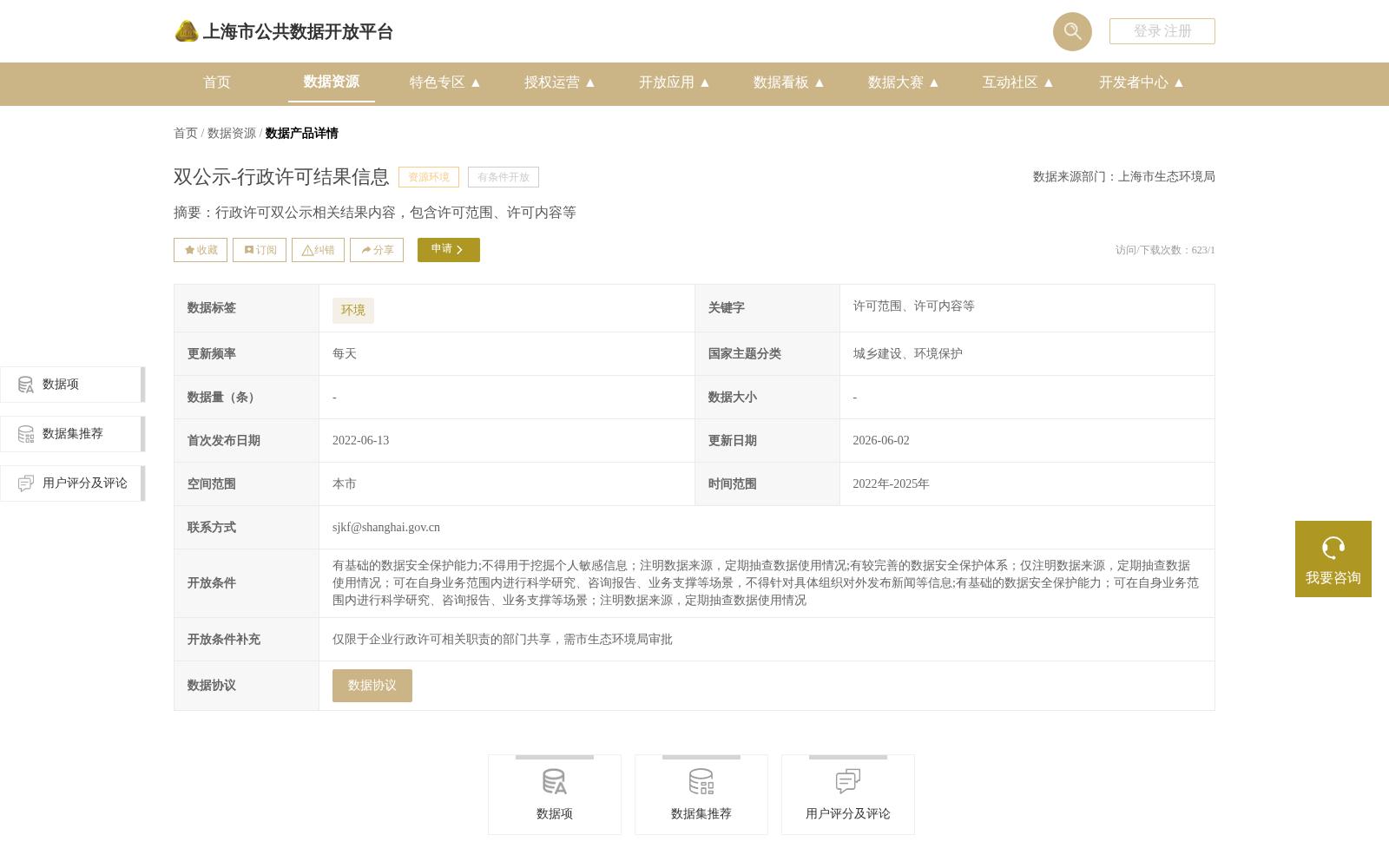Go to 首页 in navigation bar

click(217, 82)
